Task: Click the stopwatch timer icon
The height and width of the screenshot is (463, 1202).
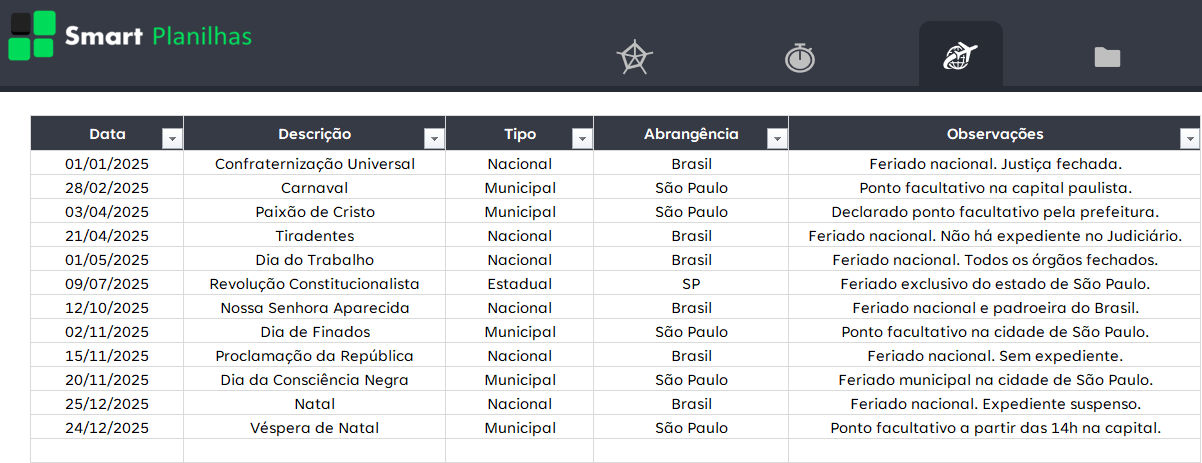Action: click(799, 57)
